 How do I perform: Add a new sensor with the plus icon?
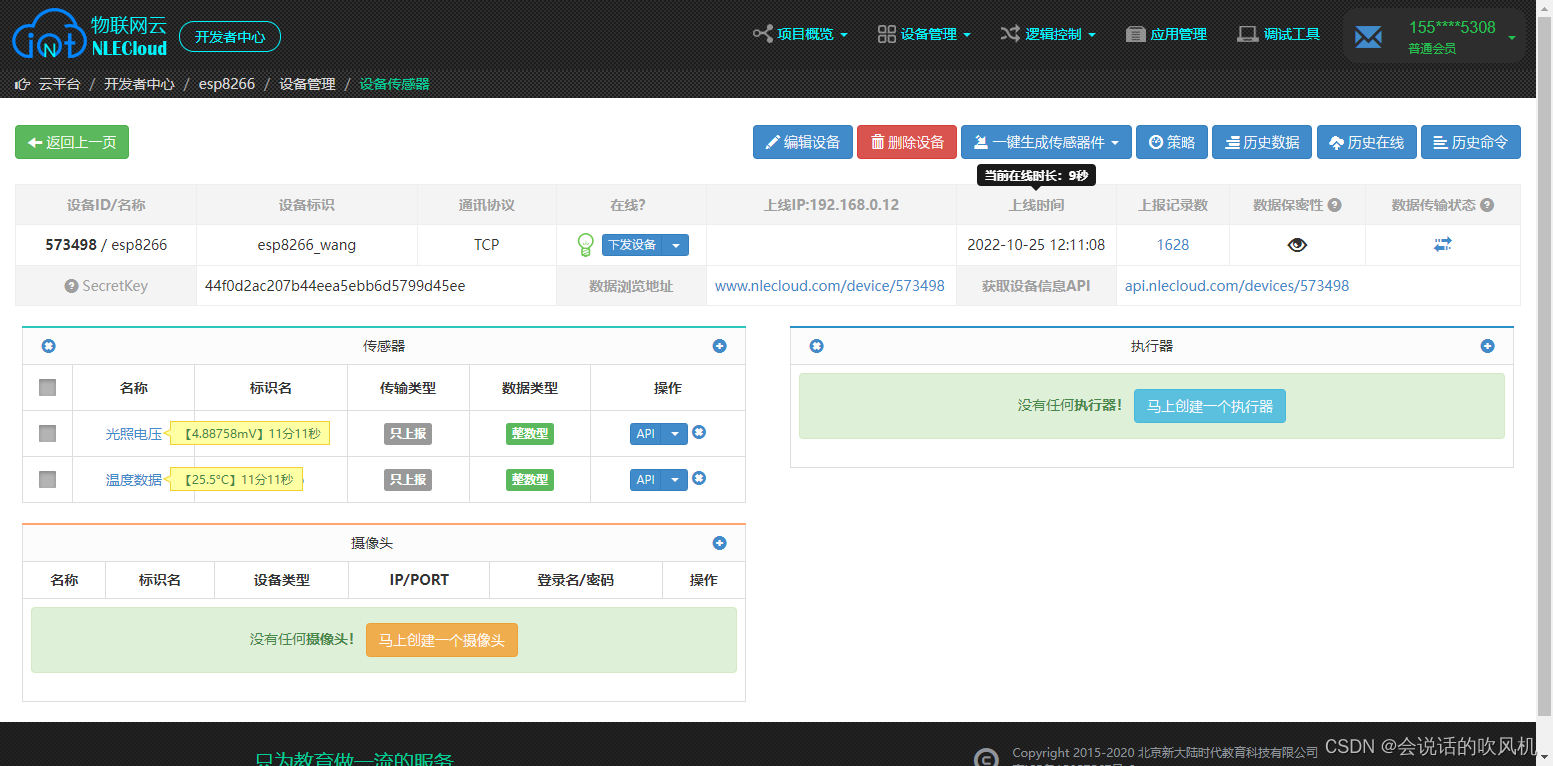tap(719, 346)
